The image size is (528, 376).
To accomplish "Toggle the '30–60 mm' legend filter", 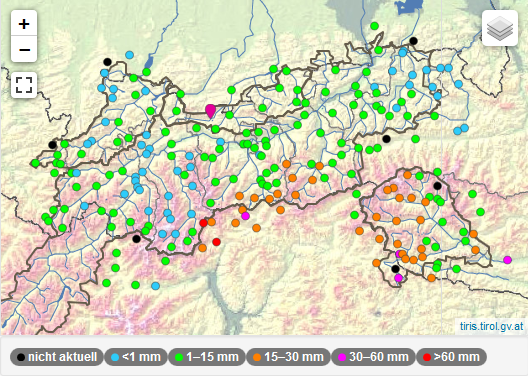I will pyautogui.click(x=373, y=357).
